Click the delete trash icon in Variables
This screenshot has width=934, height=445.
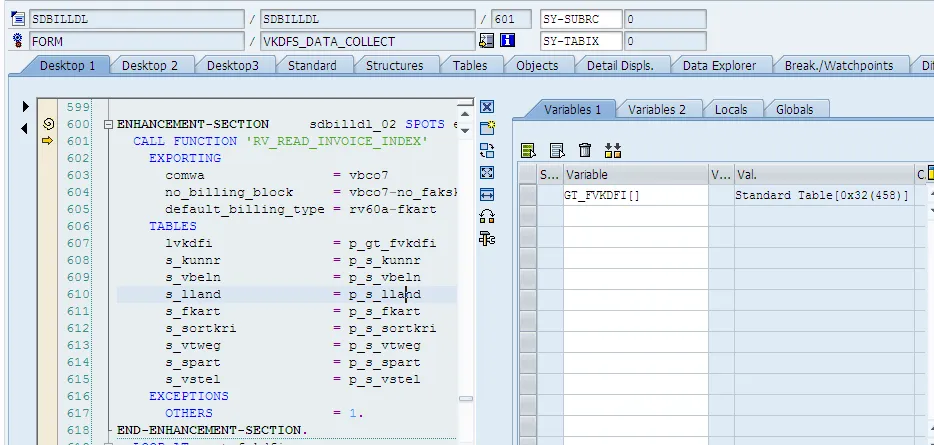point(585,151)
